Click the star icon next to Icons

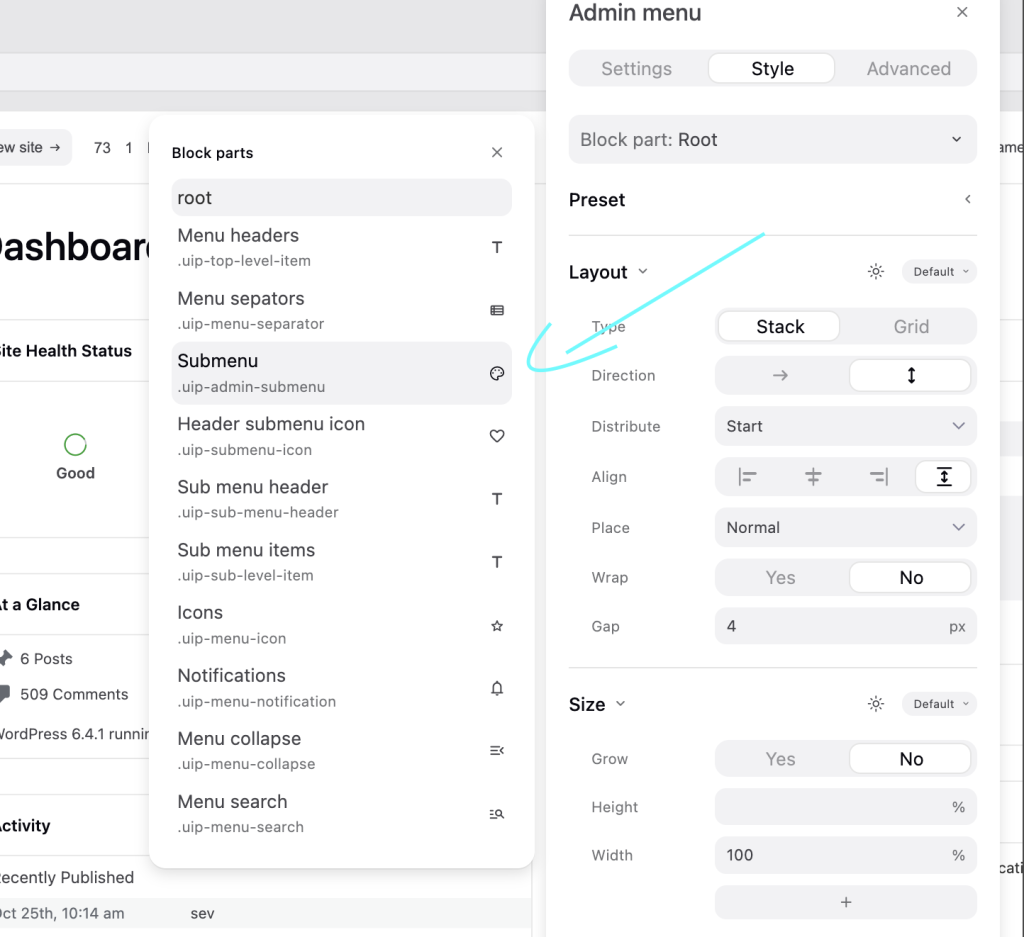[x=497, y=626]
